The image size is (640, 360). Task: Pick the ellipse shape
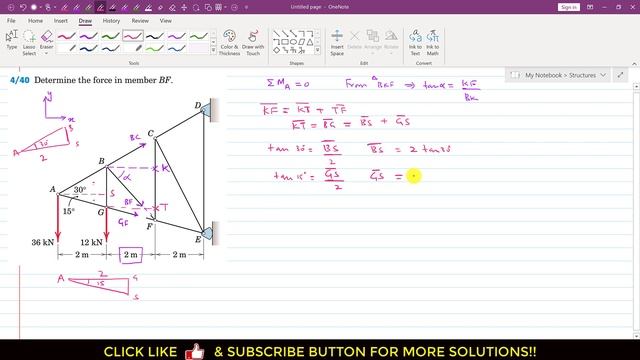point(293,42)
